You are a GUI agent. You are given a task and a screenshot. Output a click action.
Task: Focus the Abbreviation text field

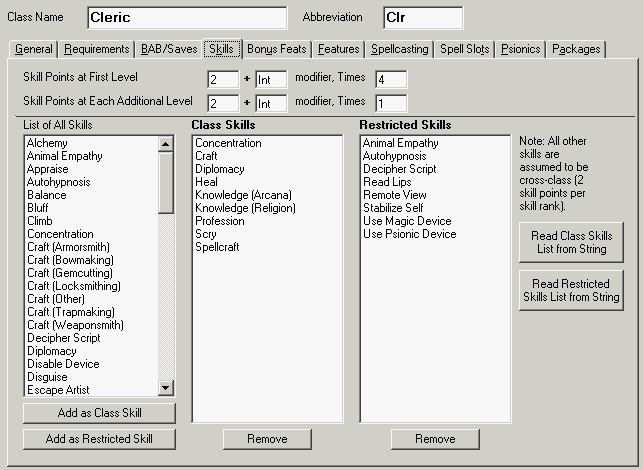coord(423,18)
